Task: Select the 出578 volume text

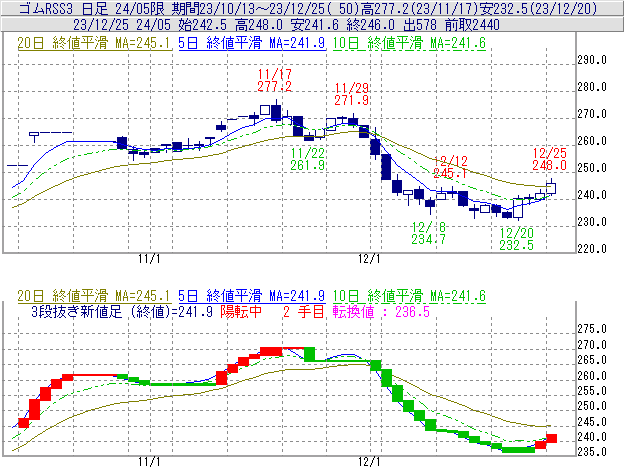Action: (x=420, y=25)
